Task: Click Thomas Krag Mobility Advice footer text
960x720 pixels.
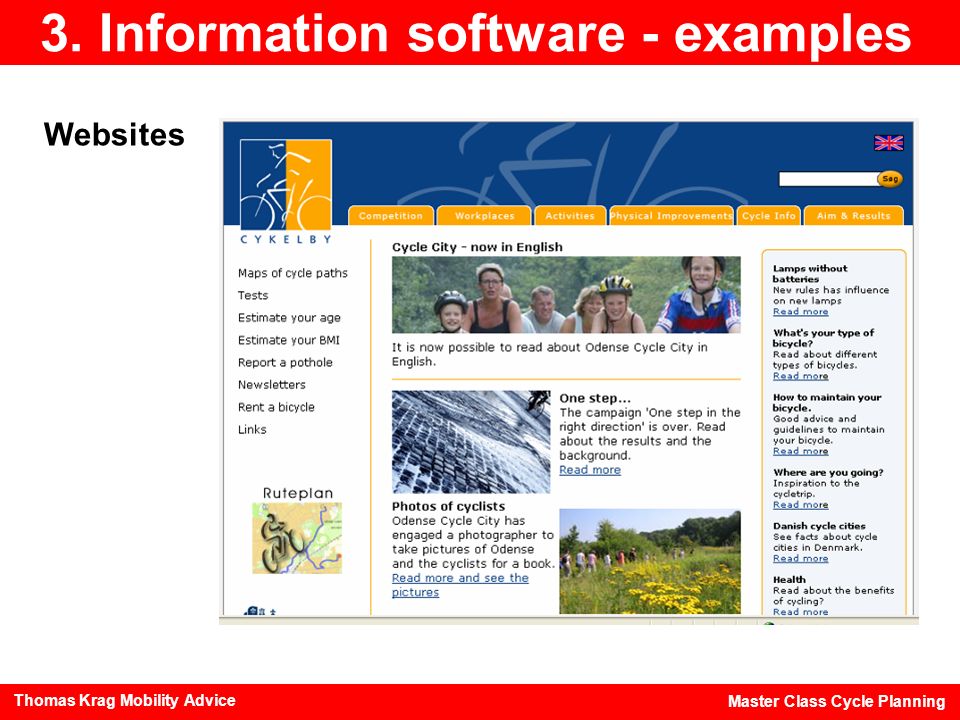Action: coord(124,700)
